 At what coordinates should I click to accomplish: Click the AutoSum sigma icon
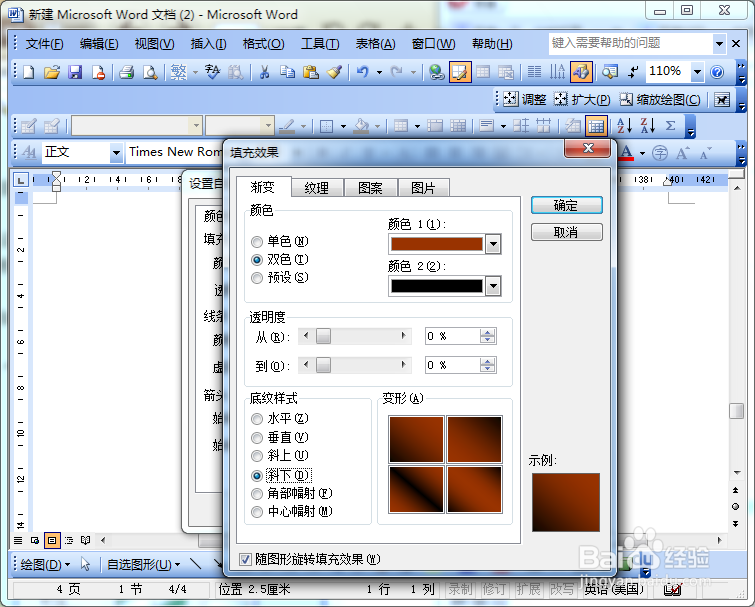[x=670, y=126]
